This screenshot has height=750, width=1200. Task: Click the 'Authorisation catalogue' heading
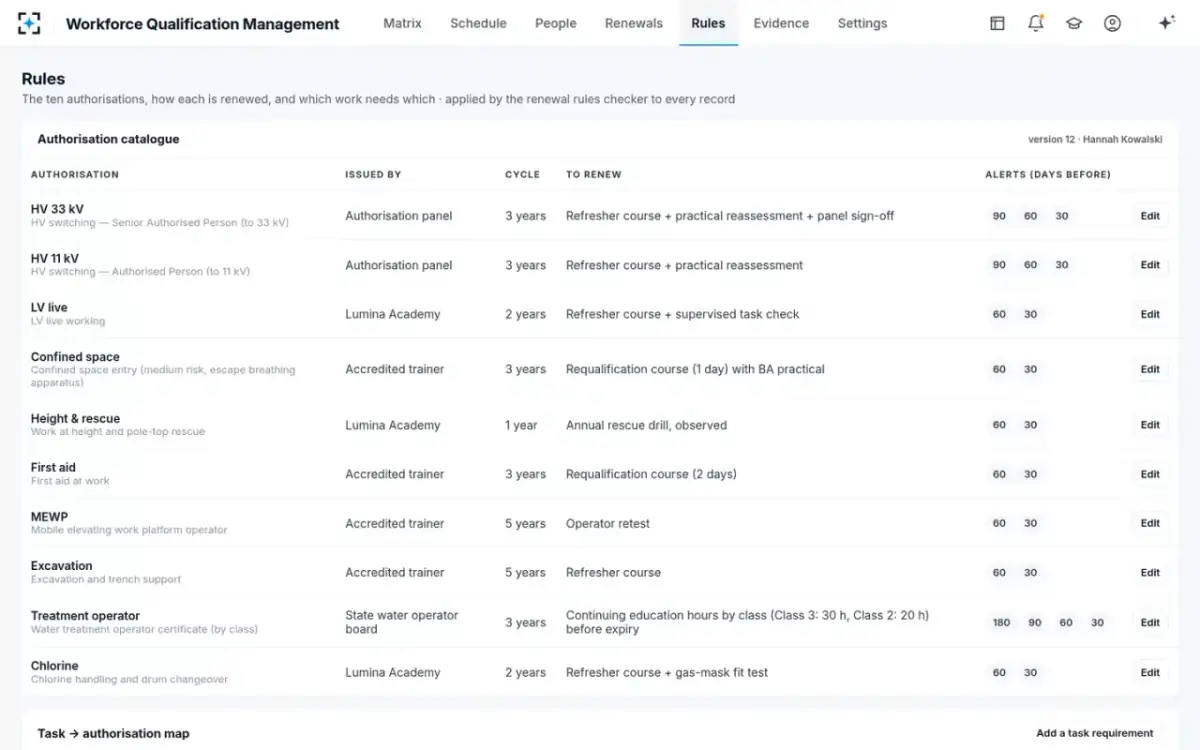[x=108, y=139]
